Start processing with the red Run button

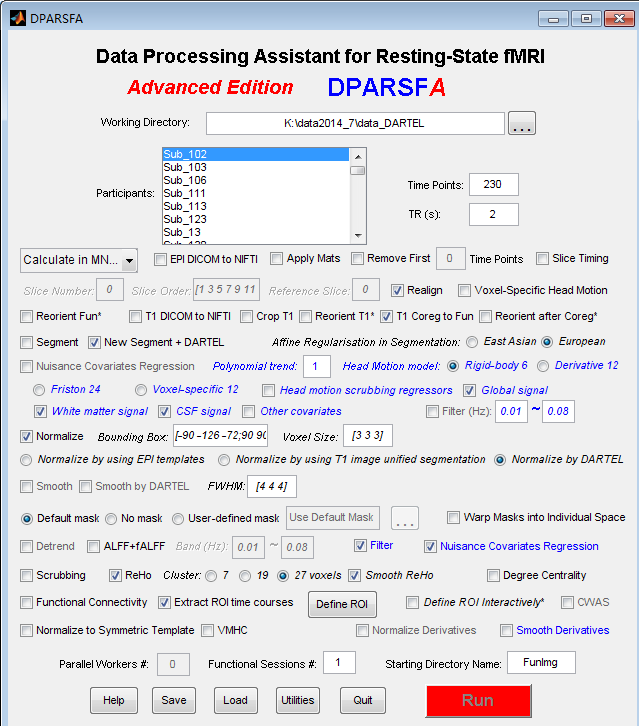point(478,701)
